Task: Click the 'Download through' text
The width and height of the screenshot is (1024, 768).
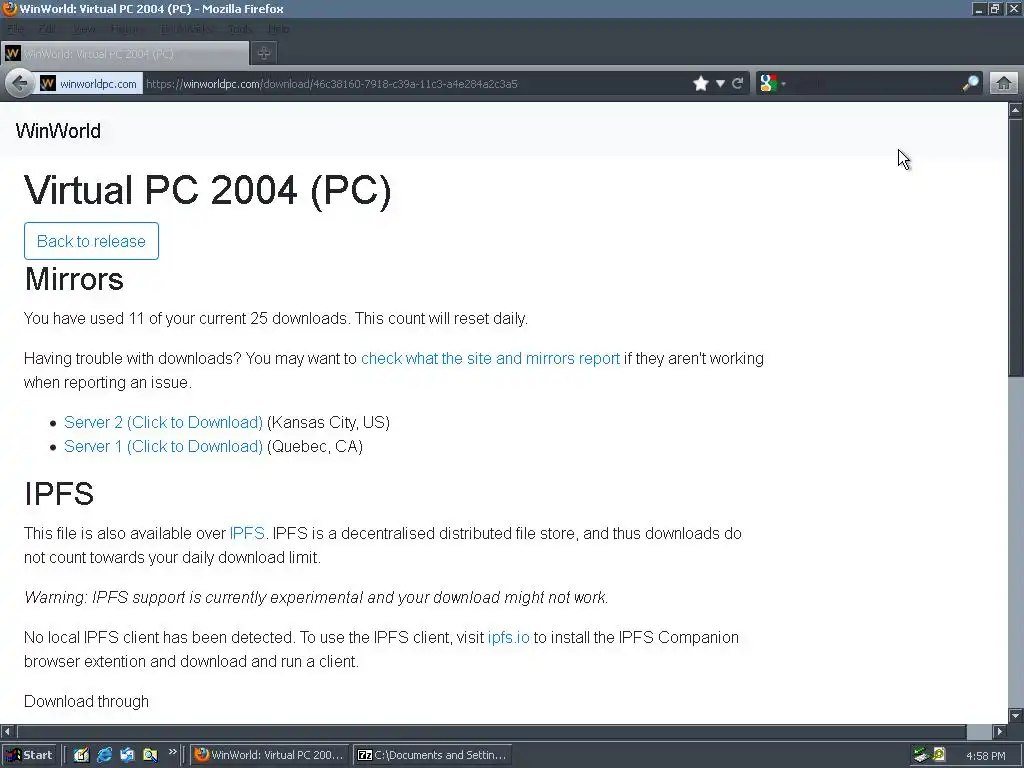Action: (86, 701)
